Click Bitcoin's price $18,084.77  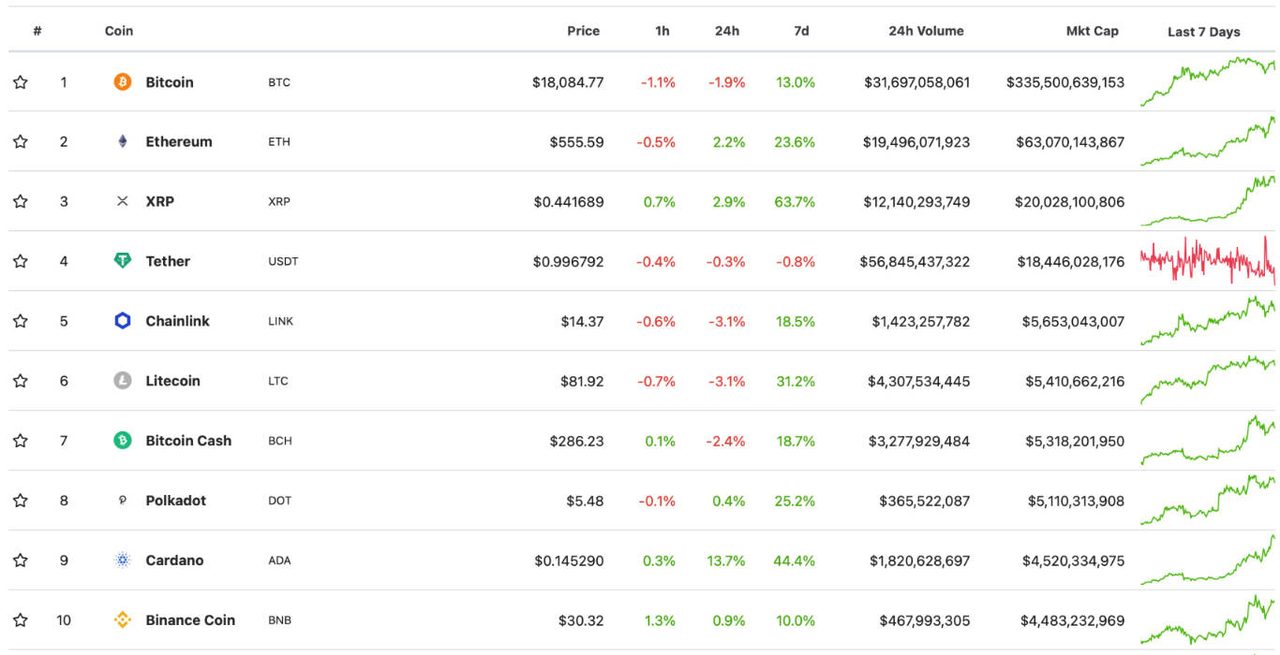568,82
